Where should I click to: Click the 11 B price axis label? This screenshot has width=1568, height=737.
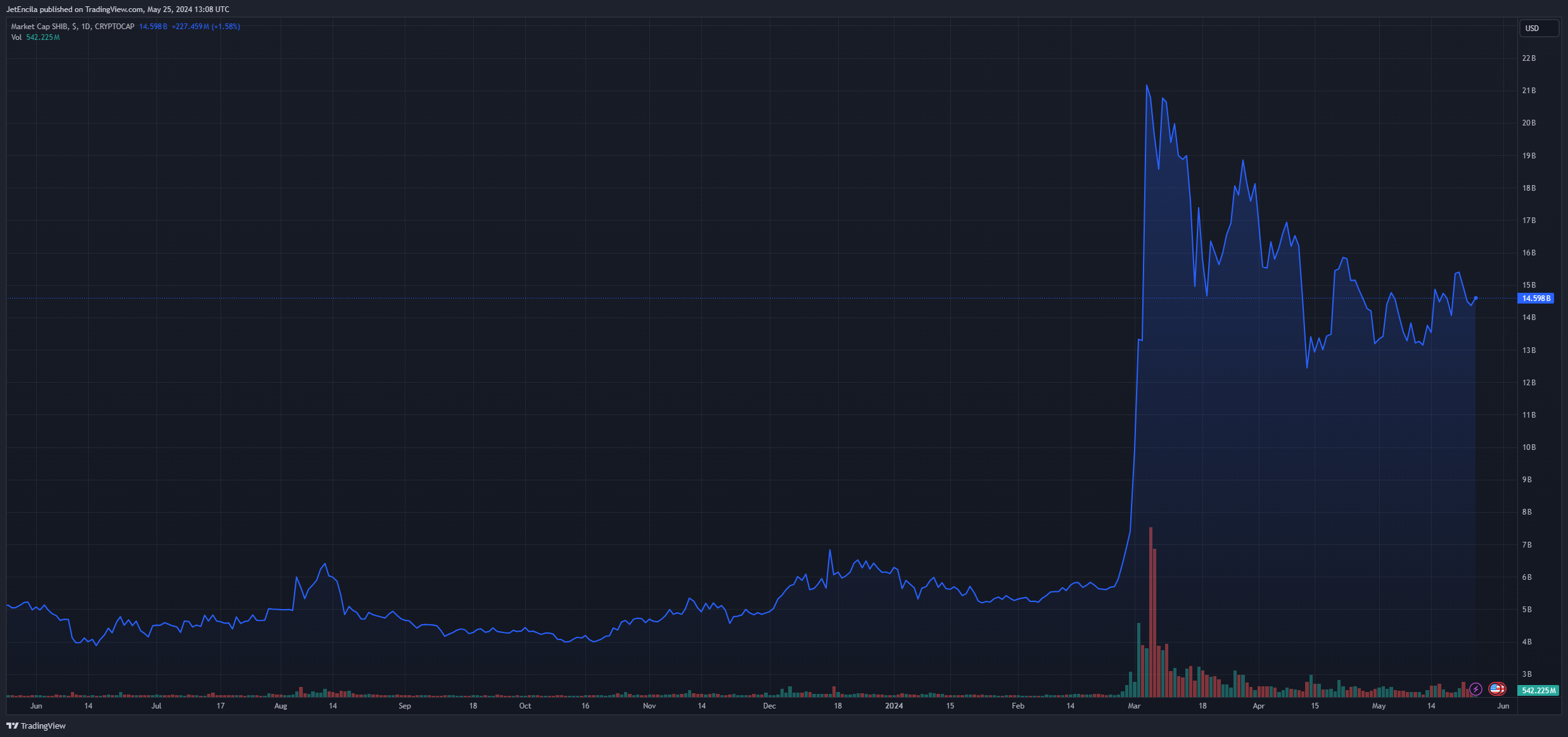pos(1529,415)
